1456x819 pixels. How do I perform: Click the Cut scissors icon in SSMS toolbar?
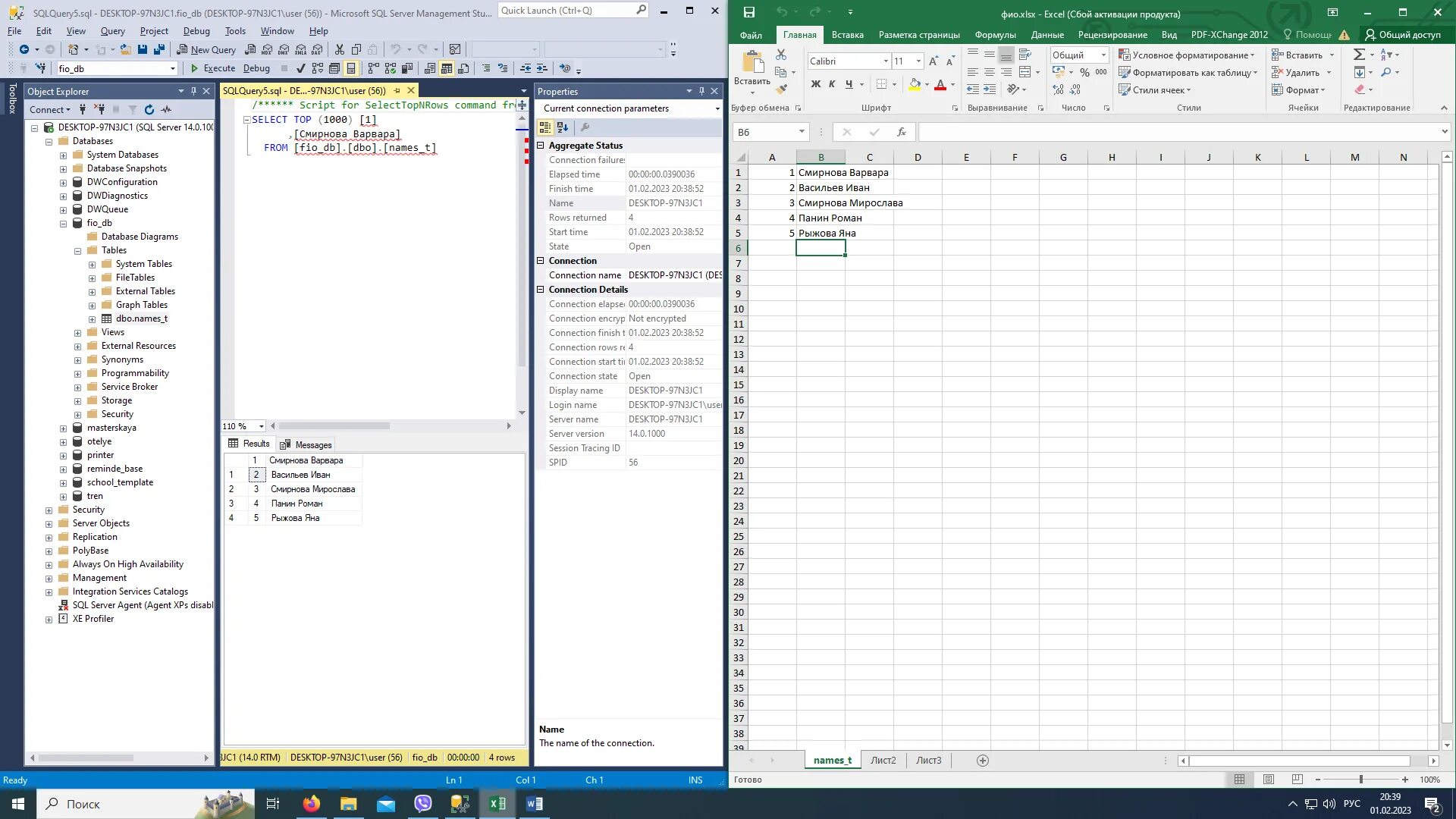pyautogui.click(x=340, y=49)
